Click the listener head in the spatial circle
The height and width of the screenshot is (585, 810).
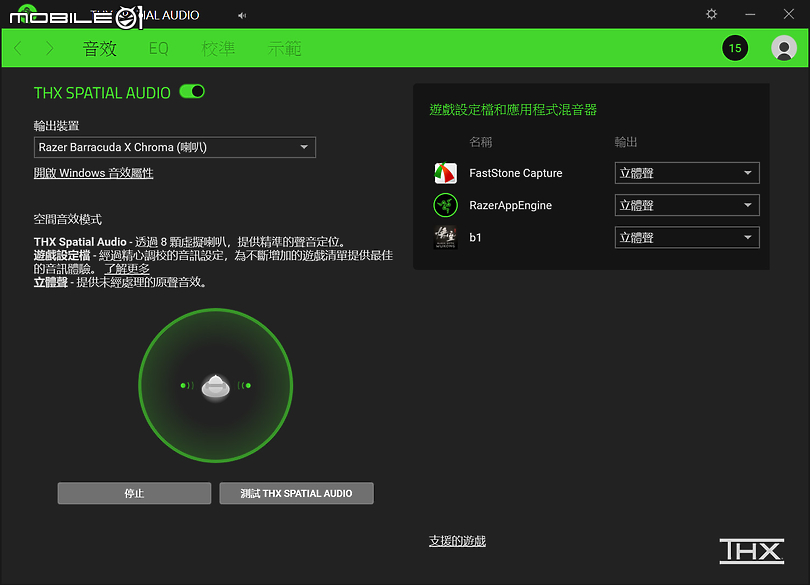pos(215,387)
